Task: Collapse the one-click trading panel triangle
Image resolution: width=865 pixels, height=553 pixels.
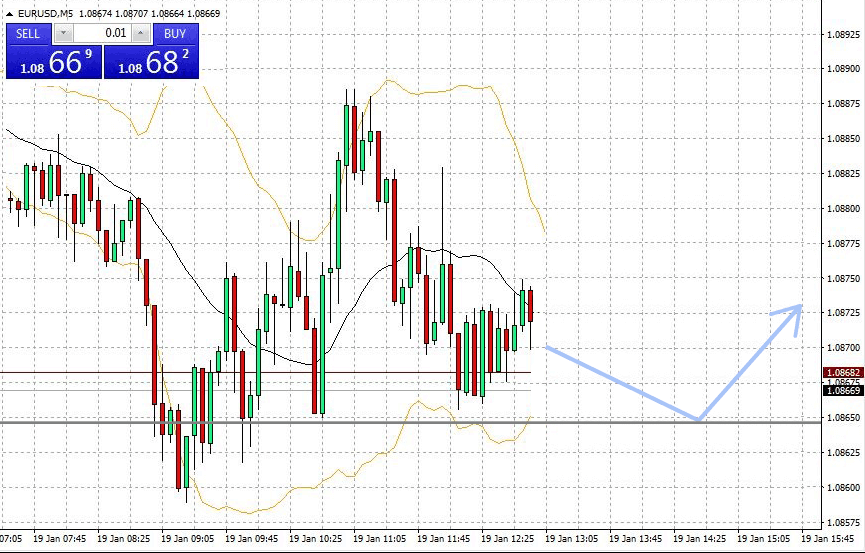Action: pyautogui.click(x=10, y=13)
